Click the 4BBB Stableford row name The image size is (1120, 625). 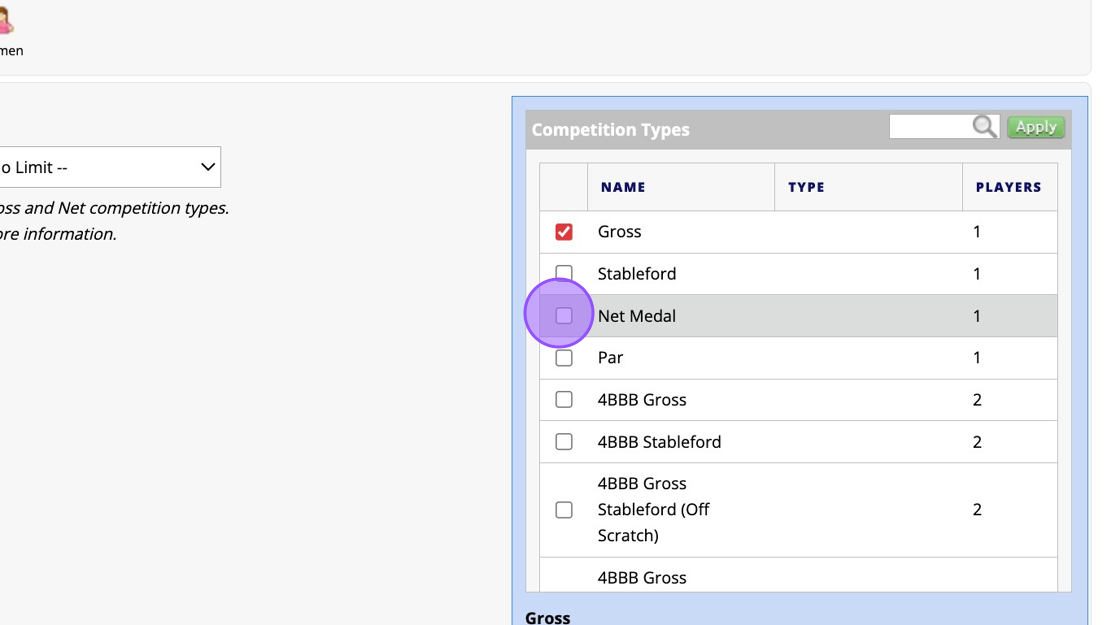(x=659, y=442)
